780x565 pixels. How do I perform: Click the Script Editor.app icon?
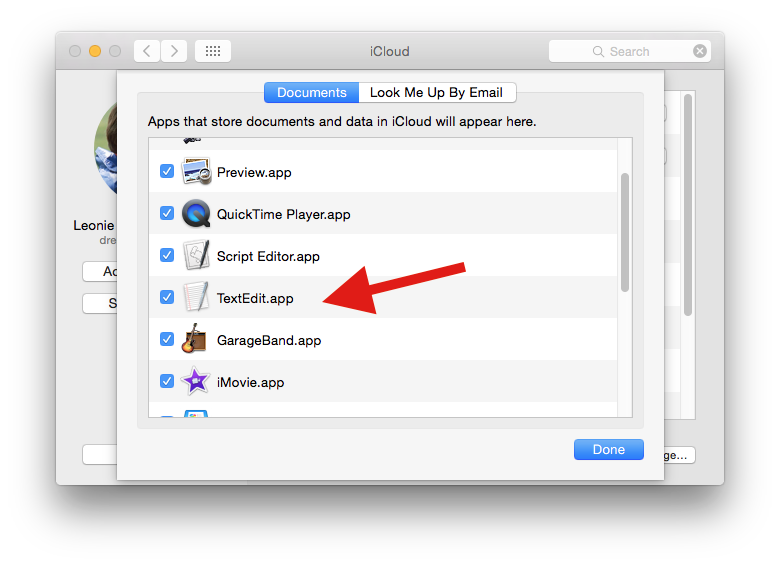click(196, 256)
